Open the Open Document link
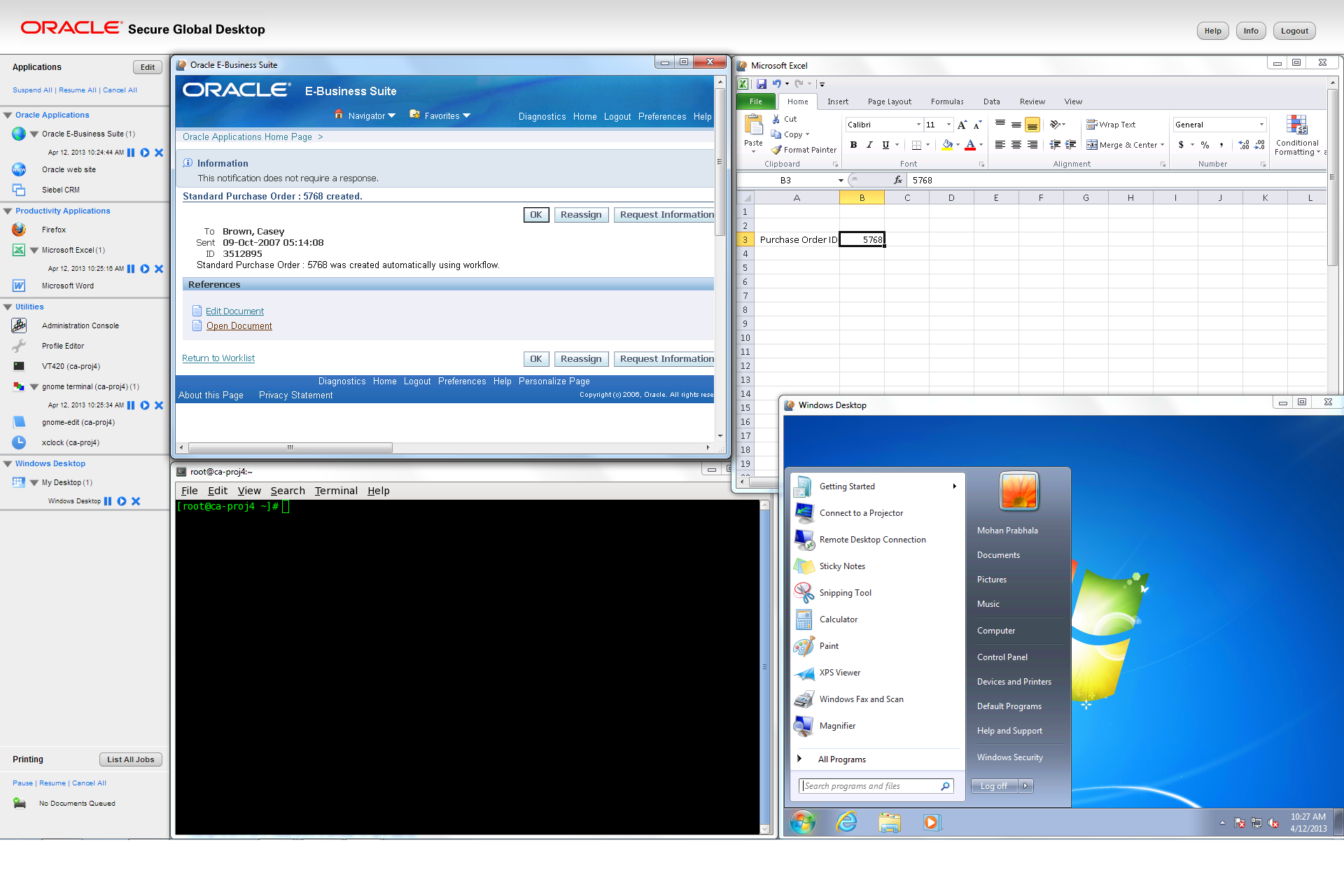This screenshot has width=1344, height=896. coord(239,325)
